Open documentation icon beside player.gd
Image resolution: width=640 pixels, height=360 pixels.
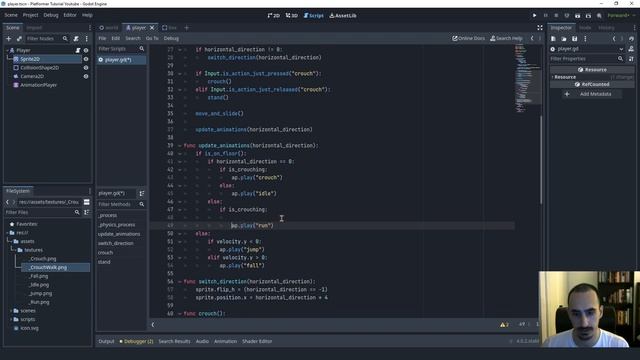click(631, 49)
